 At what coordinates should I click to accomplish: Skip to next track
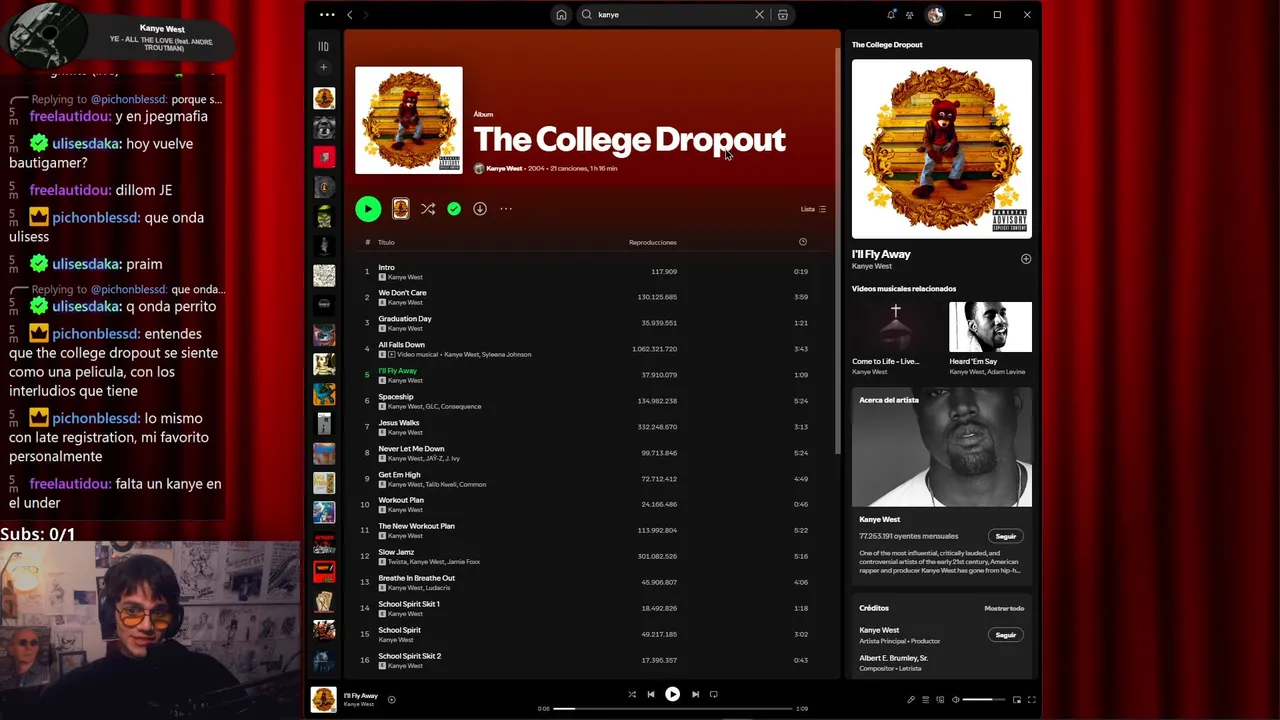tap(695, 694)
